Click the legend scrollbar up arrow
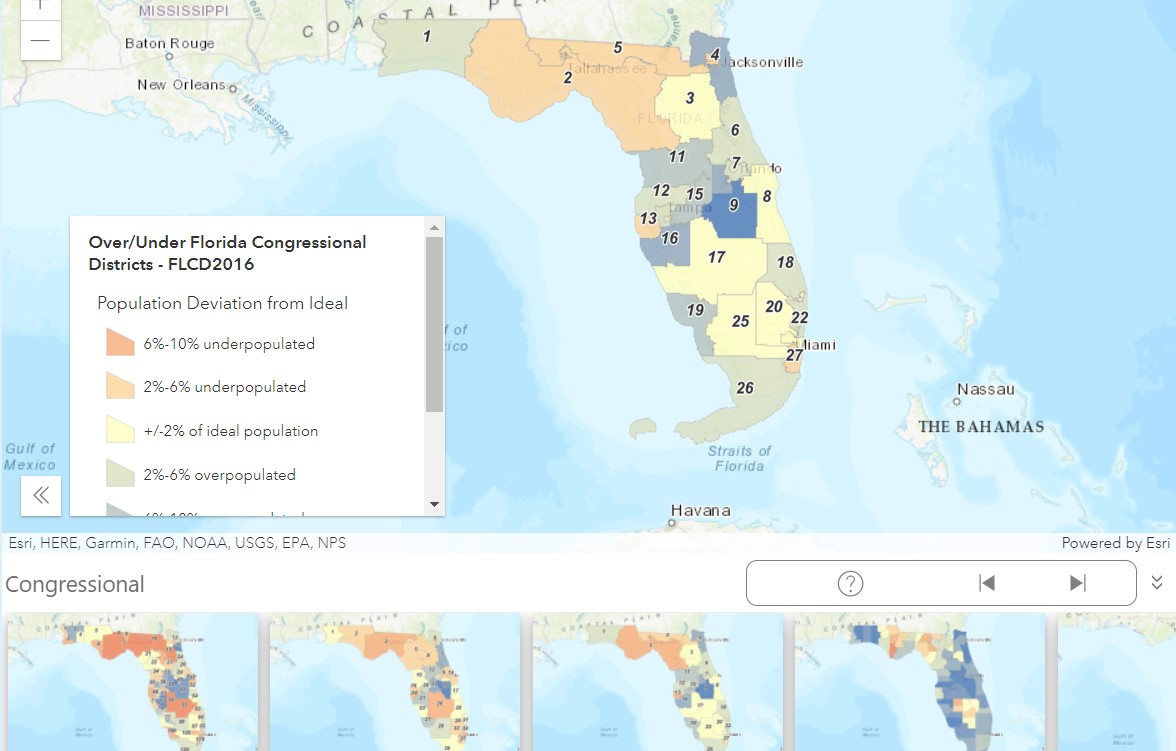Screen dimensions: 1176x751 434,227
